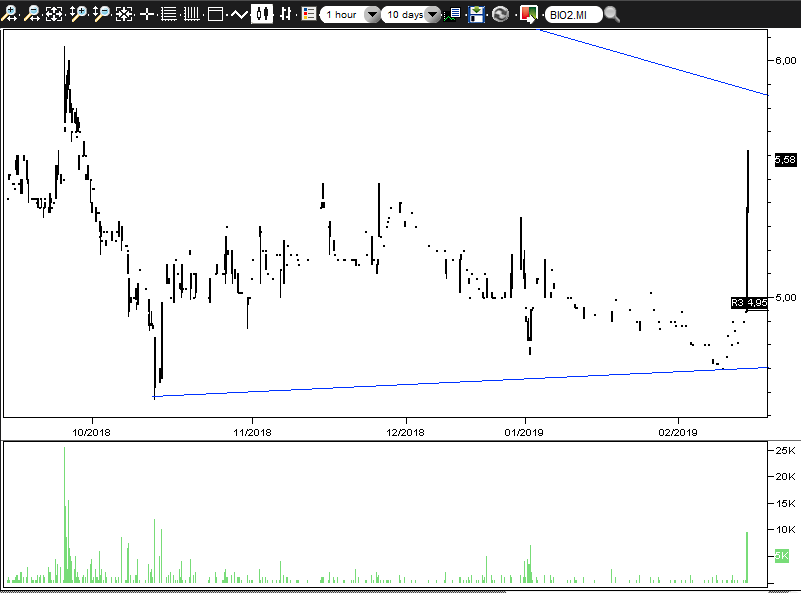Click the symbol search magnifier button
Image resolution: width=801 pixels, height=593 pixels.
(x=611, y=14)
